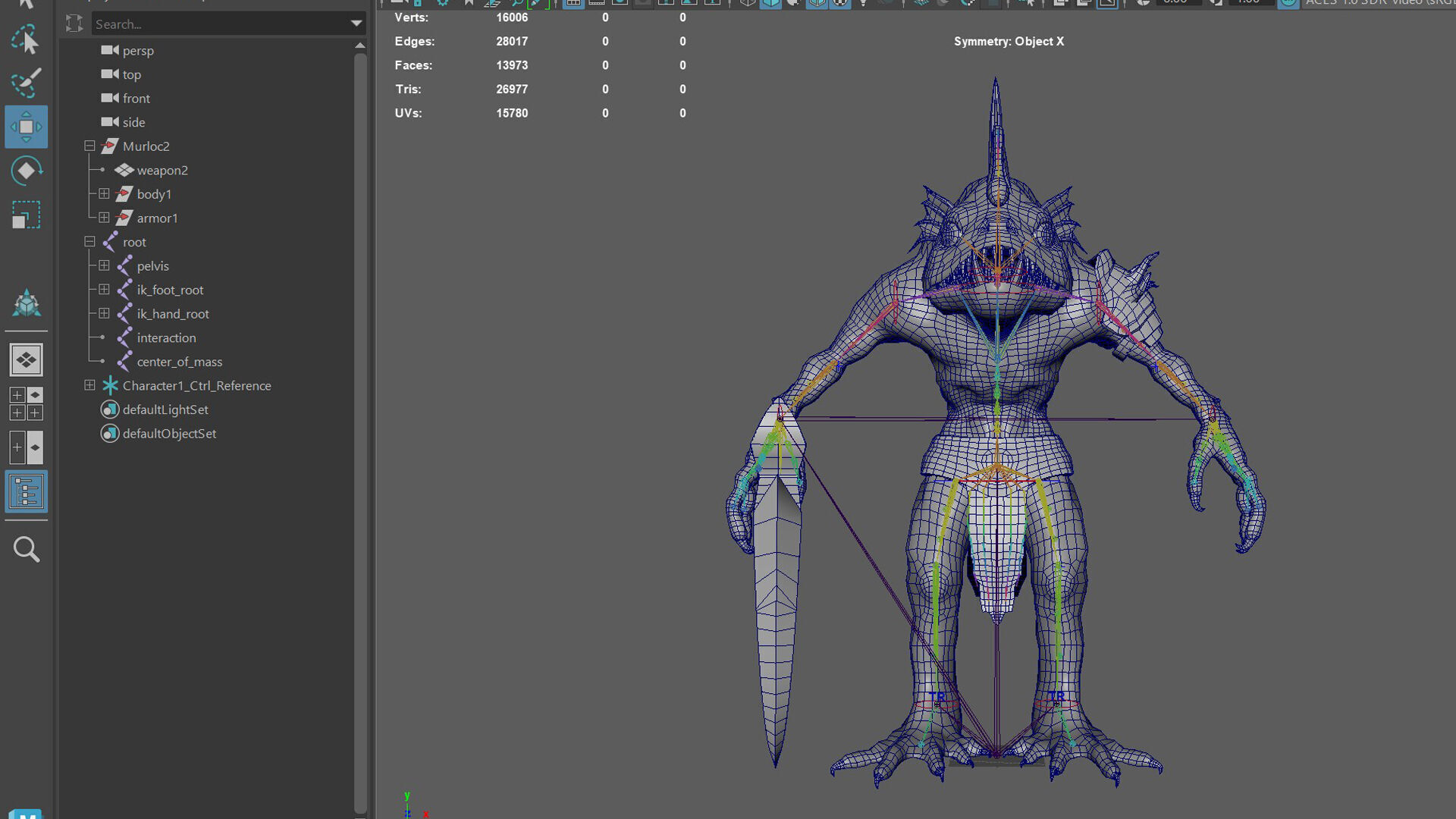Image resolution: width=1456 pixels, height=819 pixels.
Task: Expand the Character1_Ctrl_Reference node
Action: [x=89, y=385]
